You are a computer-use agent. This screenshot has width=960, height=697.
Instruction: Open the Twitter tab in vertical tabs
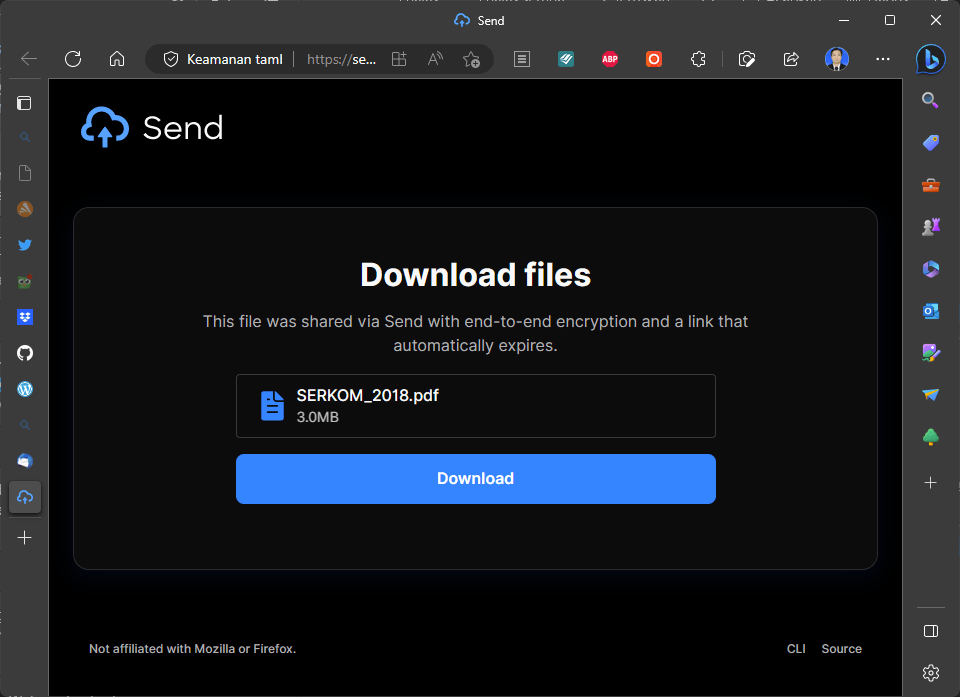point(25,245)
